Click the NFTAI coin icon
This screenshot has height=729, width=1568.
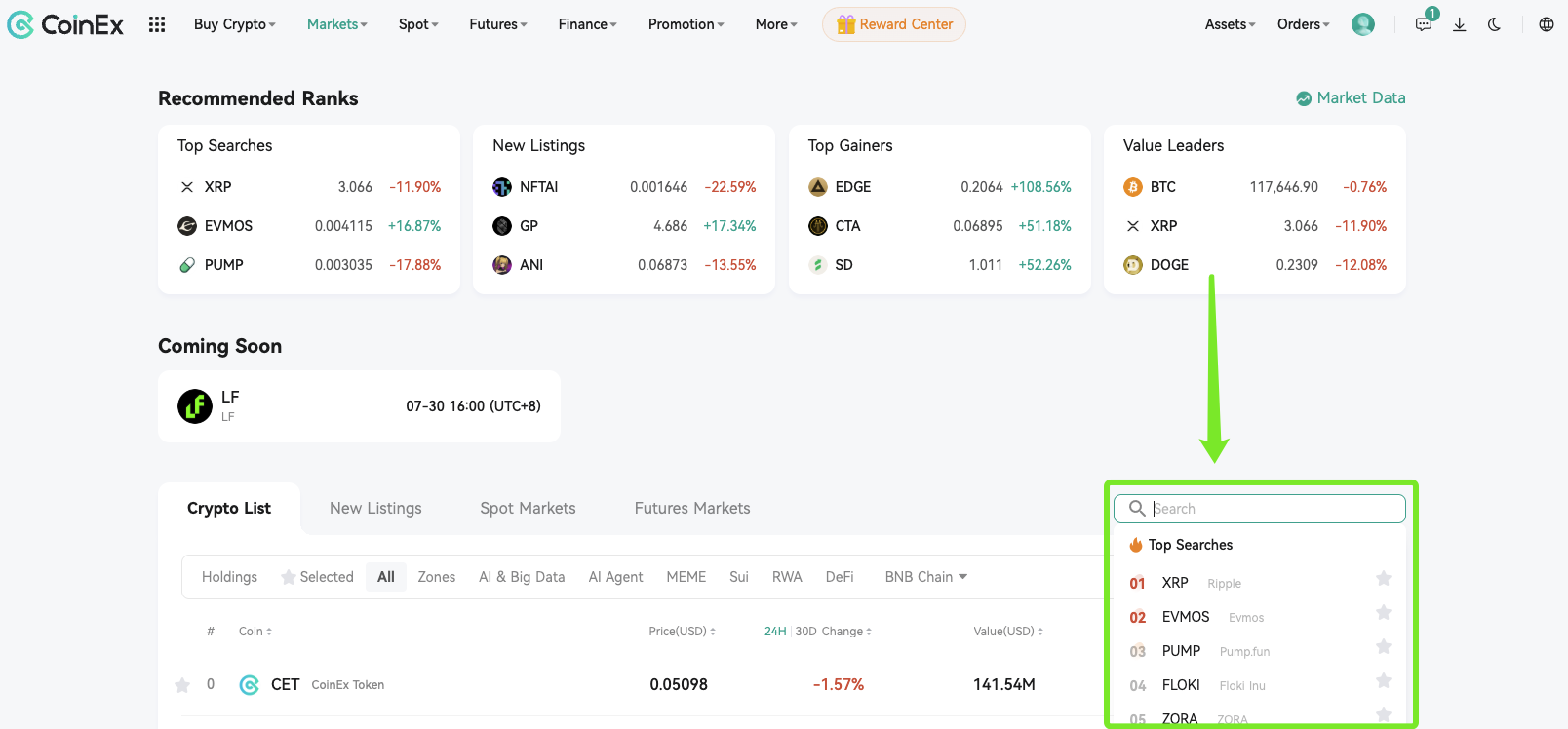click(x=502, y=187)
